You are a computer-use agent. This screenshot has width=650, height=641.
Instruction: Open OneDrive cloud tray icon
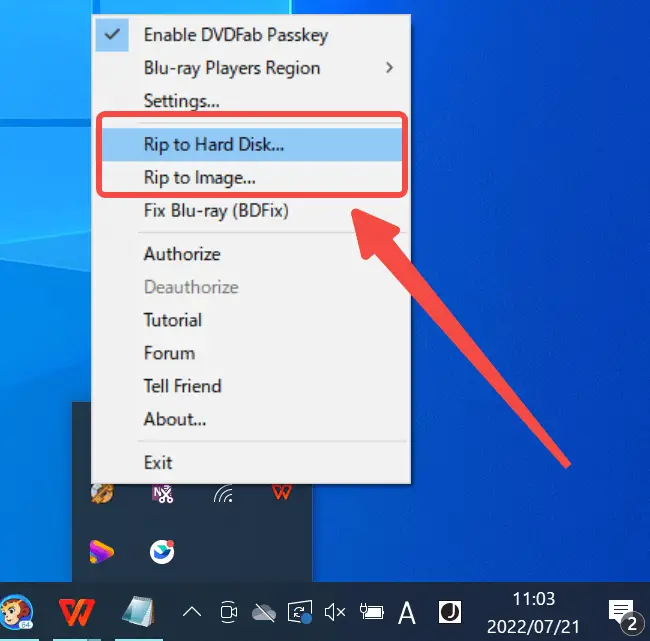(264, 612)
